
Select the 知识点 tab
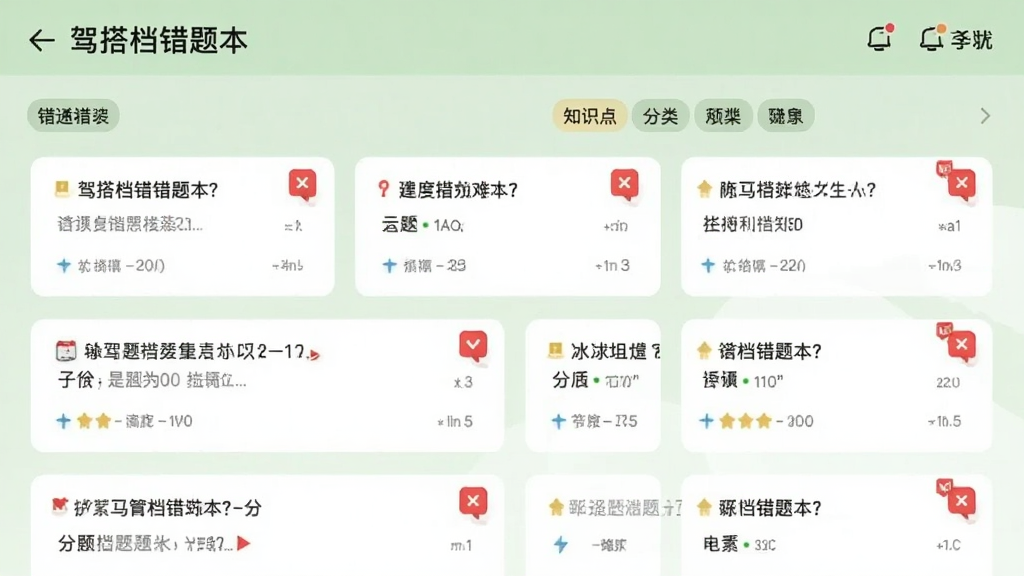590,116
